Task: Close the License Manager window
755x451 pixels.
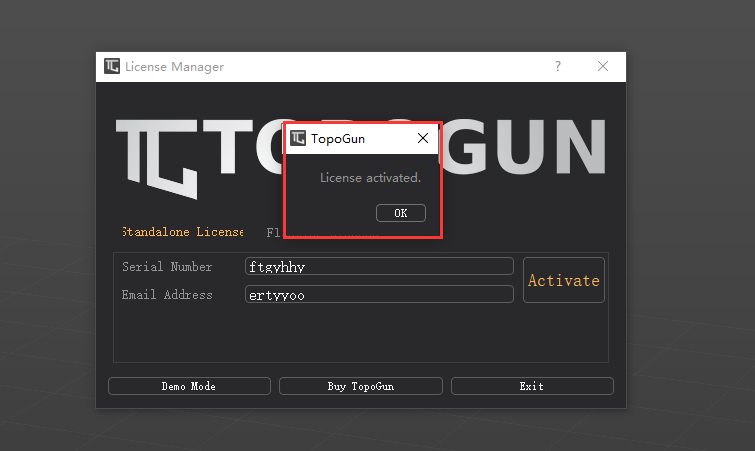Action: (x=603, y=67)
